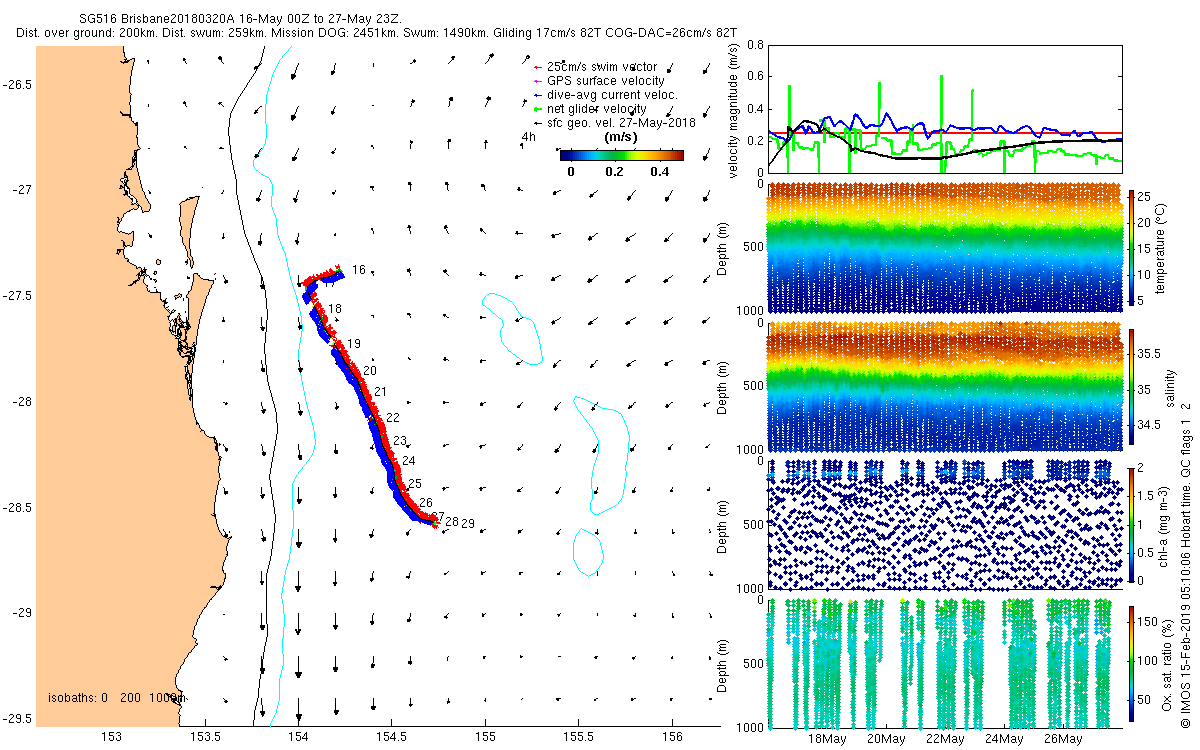Click the '(m/s)' label above the color bar
1200x750 pixels.
pyautogui.click(x=622, y=137)
